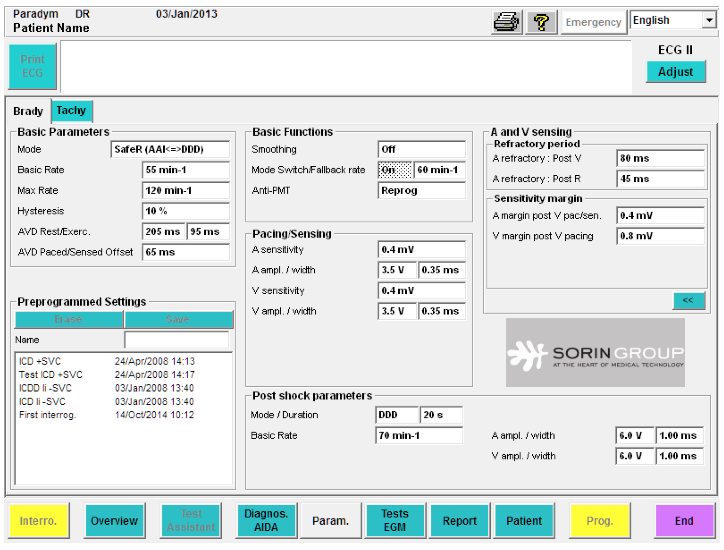Click the Print ECG button
This screenshot has height=550, width=724.
point(32,66)
